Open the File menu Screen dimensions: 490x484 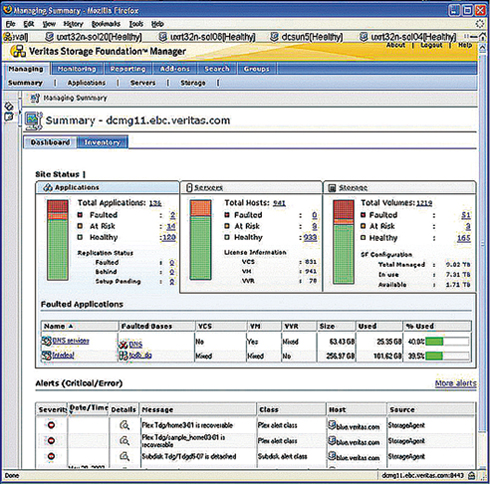click(x=11, y=24)
